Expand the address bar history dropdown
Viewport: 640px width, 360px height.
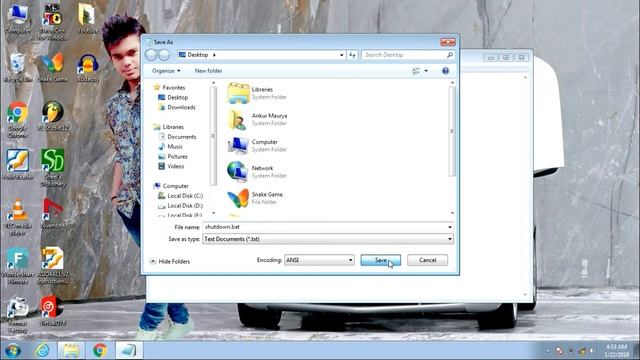click(x=342, y=55)
